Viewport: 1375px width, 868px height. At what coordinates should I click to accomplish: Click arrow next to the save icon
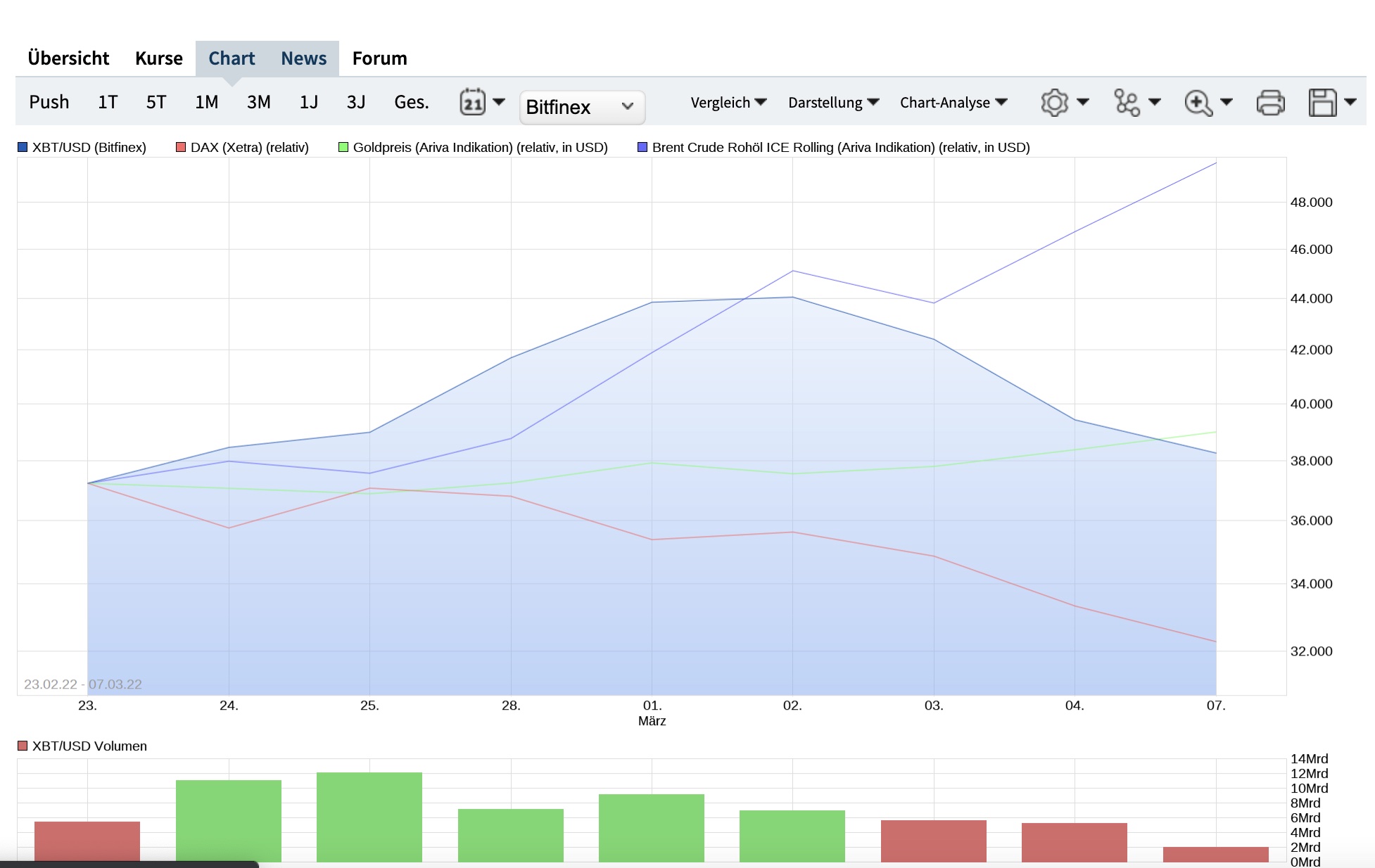coord(1350,102)
